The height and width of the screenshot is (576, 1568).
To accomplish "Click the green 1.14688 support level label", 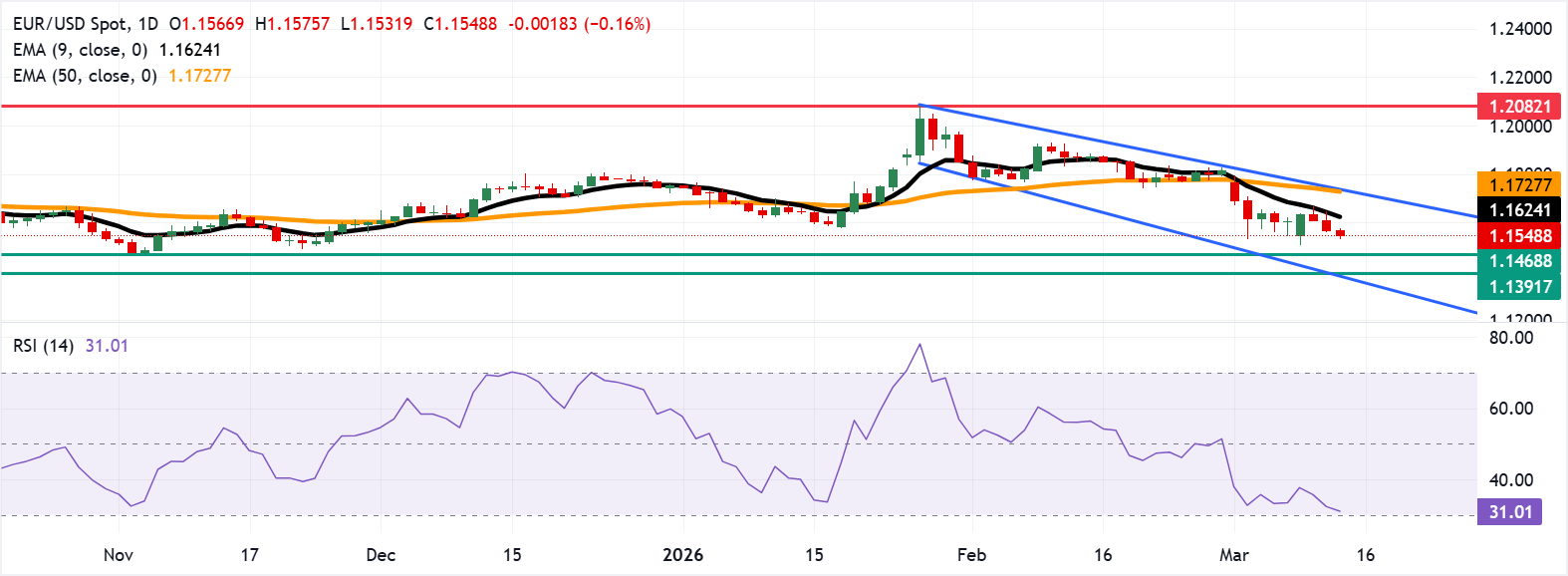I will click(x=1519, y=261).
